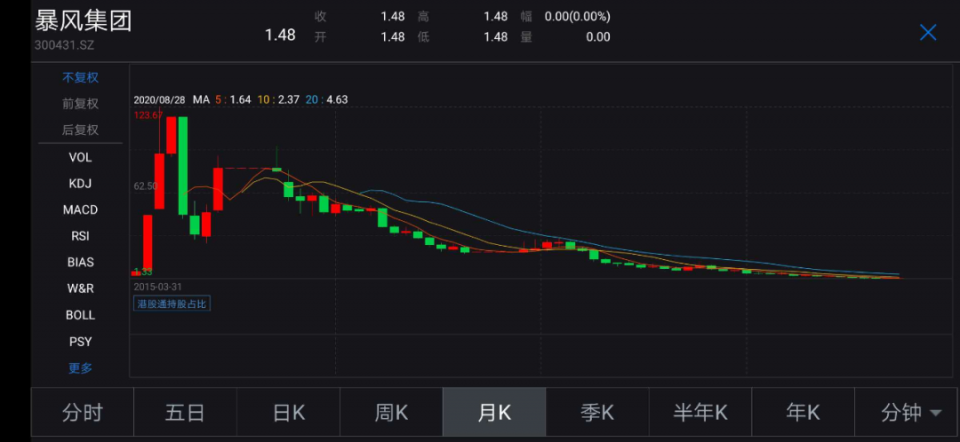Viewport: 960px width, 442px height.
Task: Click the 暴风集团 stock name title
Action: tap(83, 20)
